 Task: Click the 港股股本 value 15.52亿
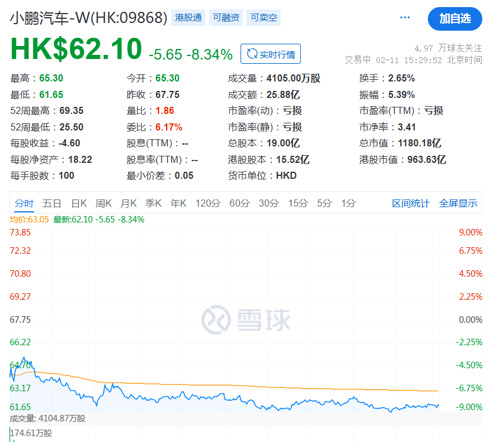(293, 160)
